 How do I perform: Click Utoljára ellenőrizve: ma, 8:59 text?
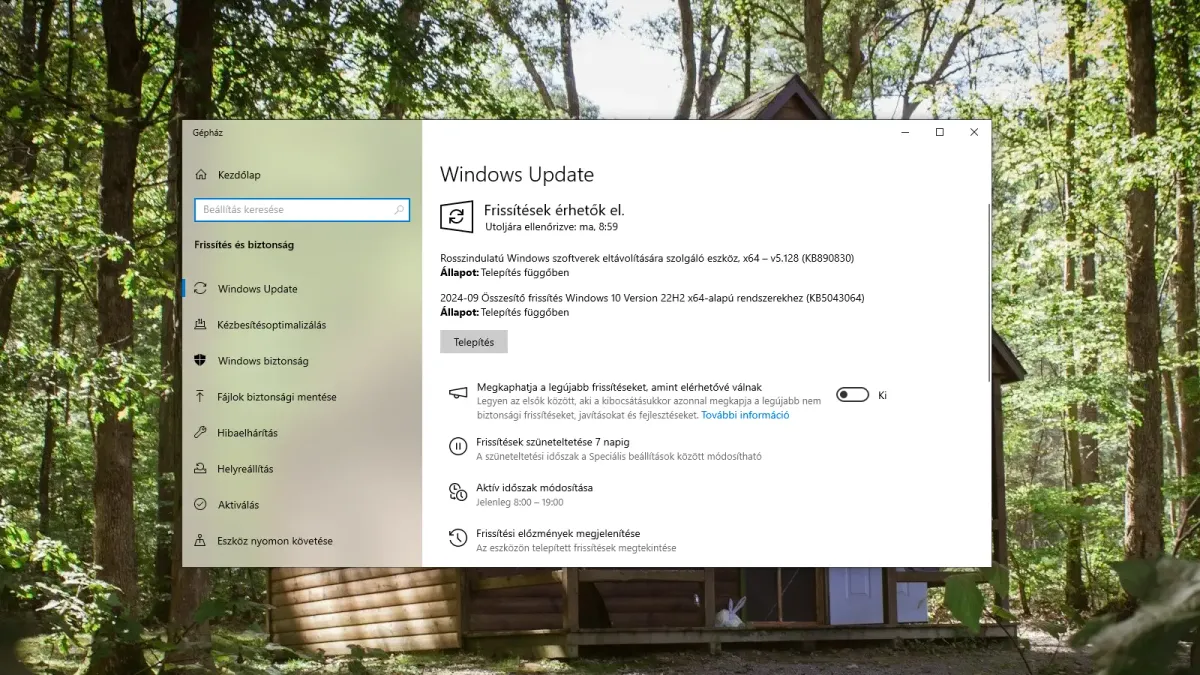[x=552, y=227]
